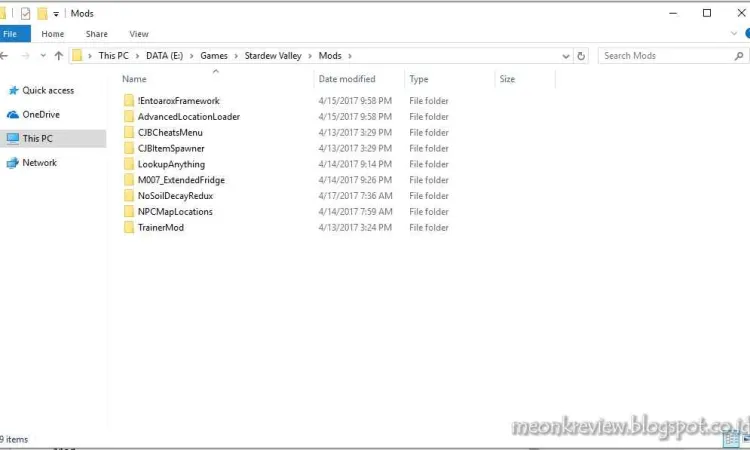Open the File ribbon tab
The width and height of the screenshot is (750, 450).
14,34
